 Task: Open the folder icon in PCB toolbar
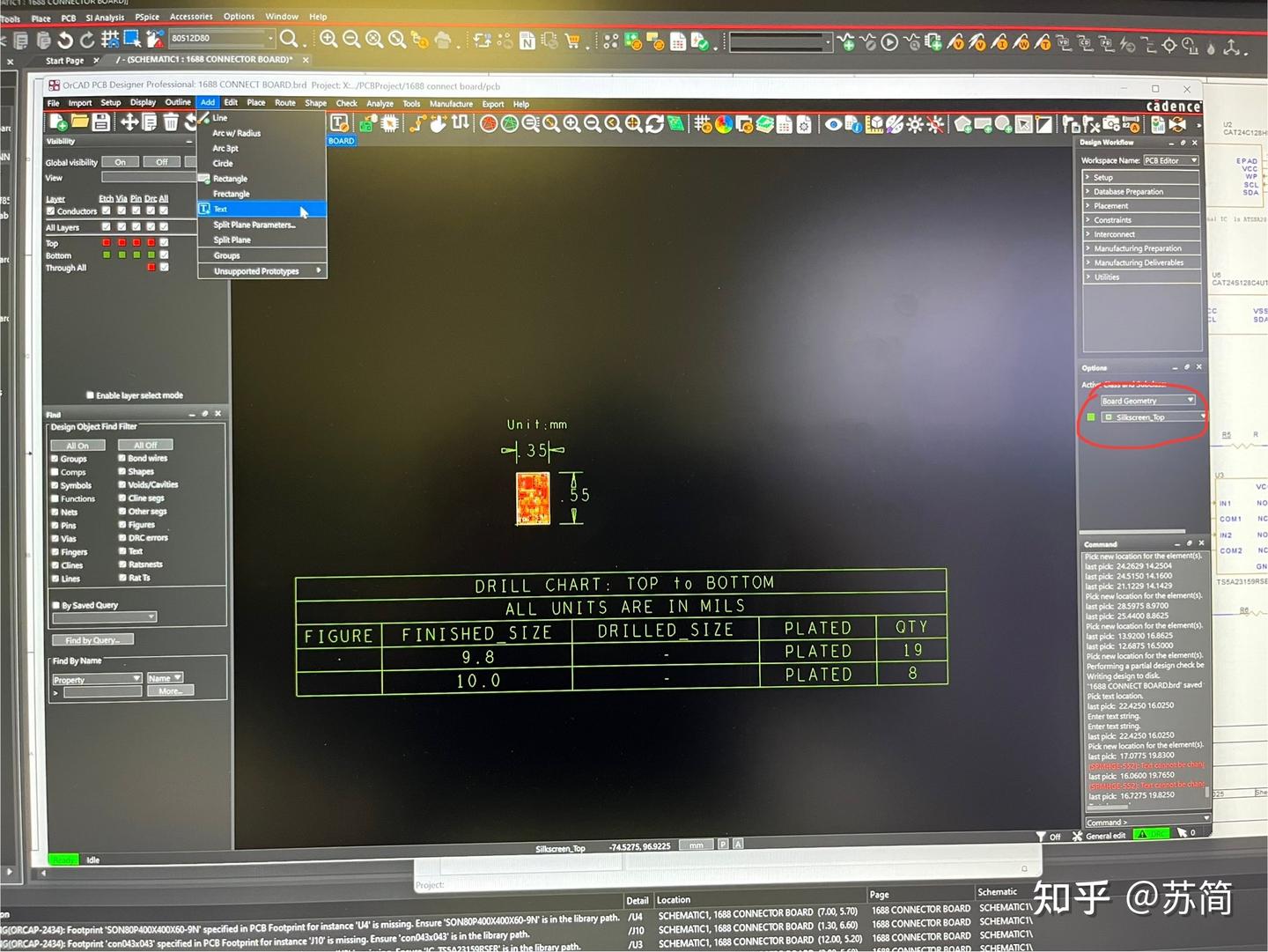80,122
